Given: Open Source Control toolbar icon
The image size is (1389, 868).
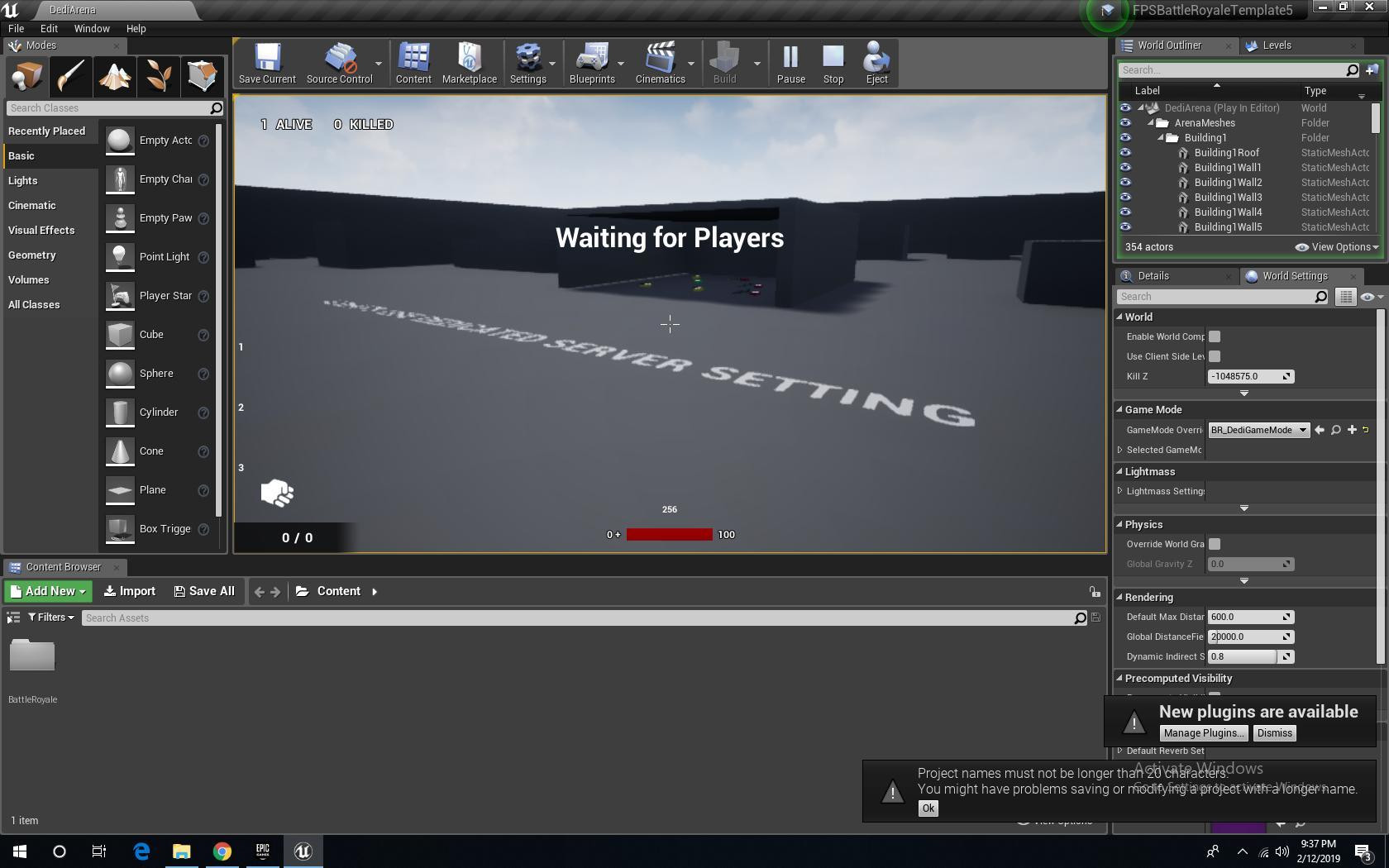Looking at the screenshot, I should coord(339,63).
